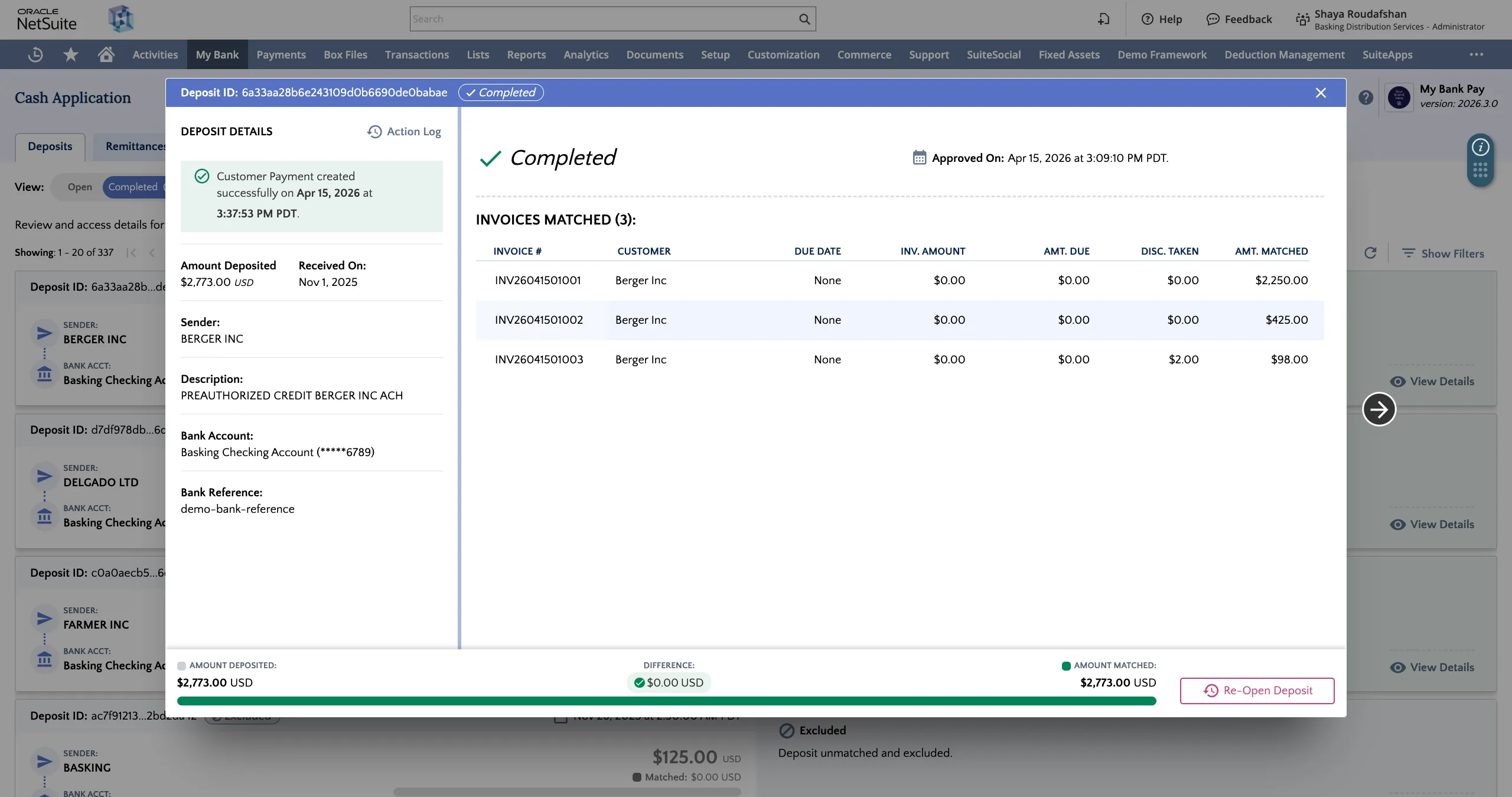Click invoice number INV26041501001
Image resolution: width=1512 pixels, height=797 pixels.
[538, 280]
